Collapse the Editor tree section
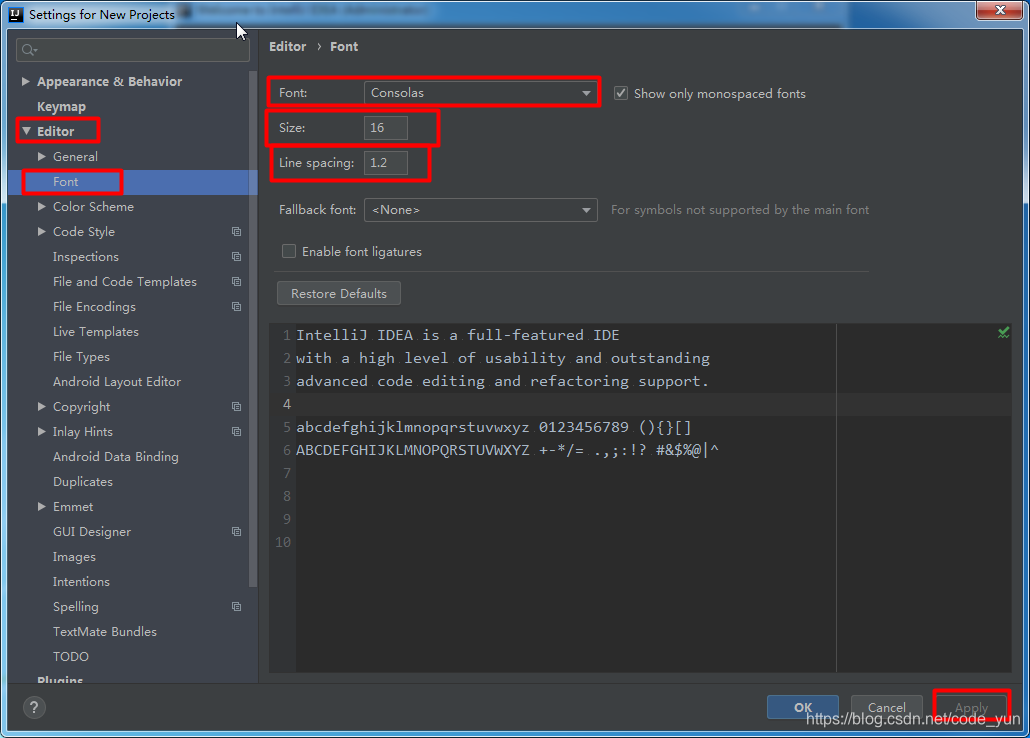This screenshot has width=1030, height=738. click(x=26, y=131)
